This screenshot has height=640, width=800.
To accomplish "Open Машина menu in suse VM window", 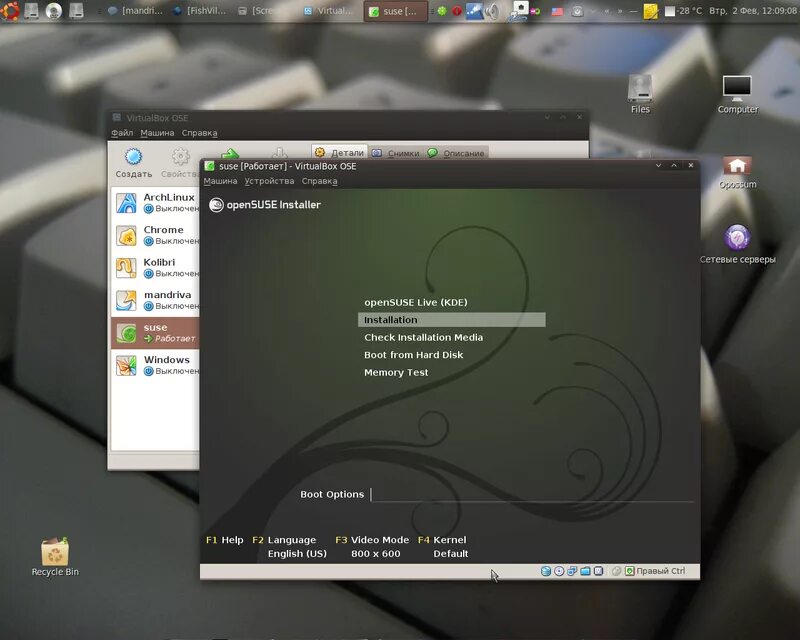I will point(220,181).
